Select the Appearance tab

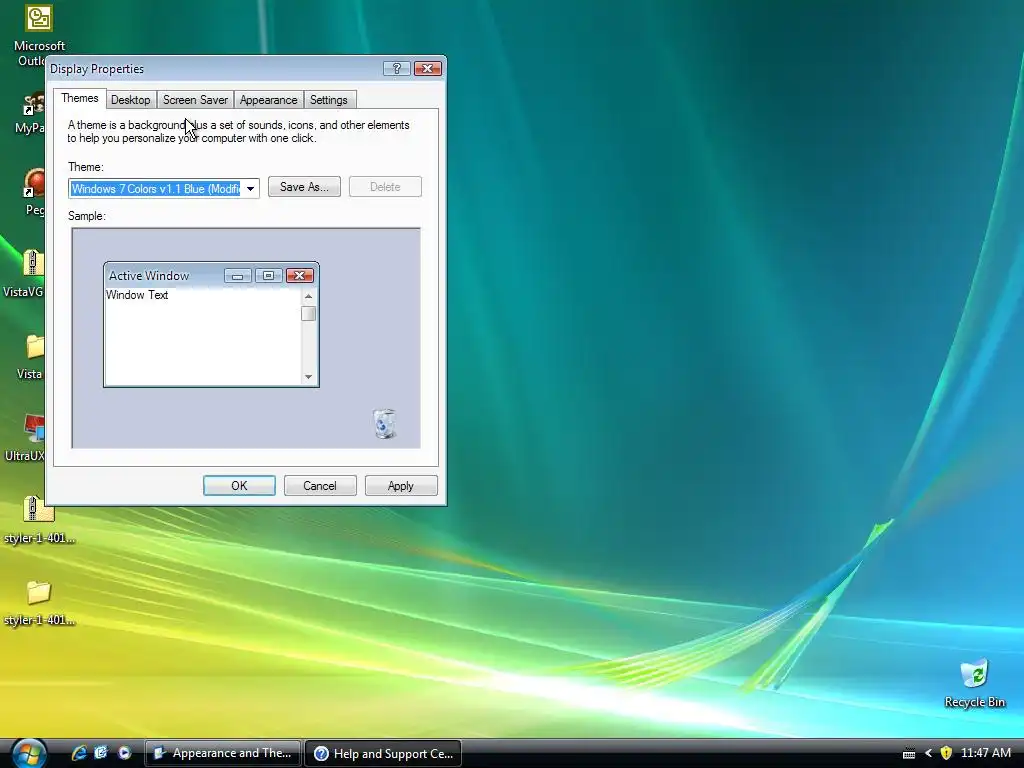pos(268,100)
